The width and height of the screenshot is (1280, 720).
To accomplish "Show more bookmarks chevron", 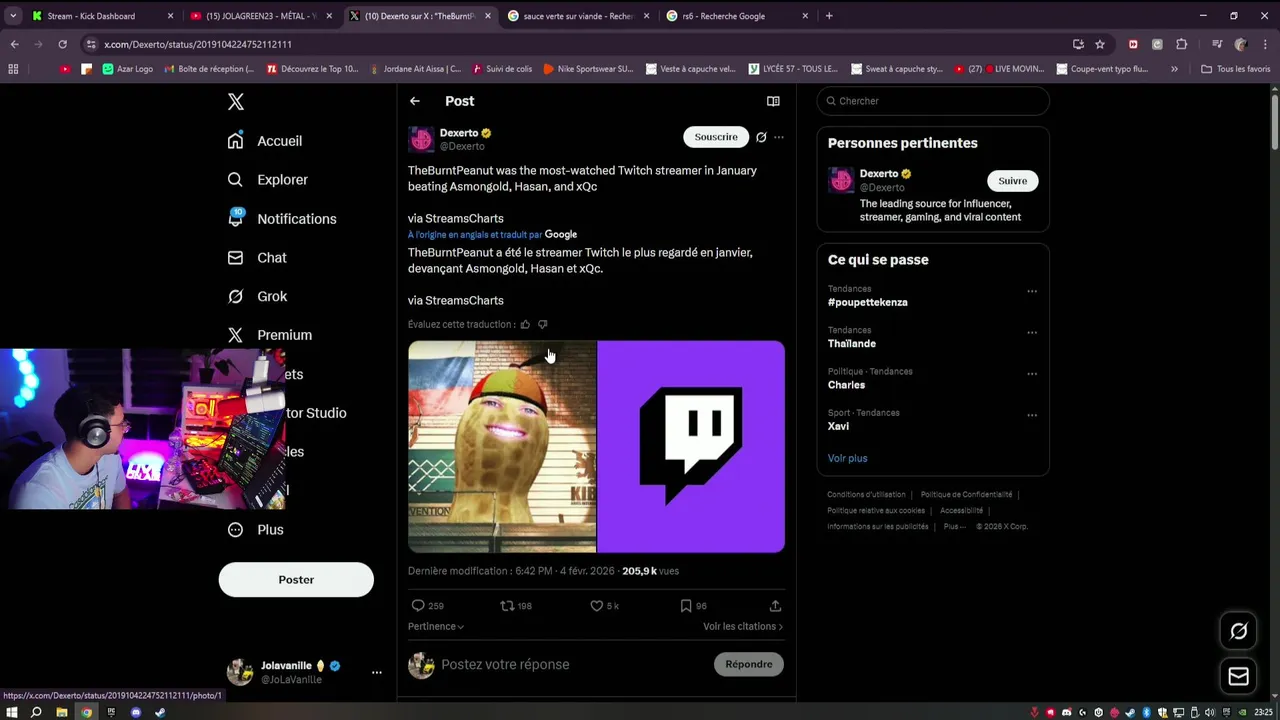I will pyautogui.click(x=1174, y=69).
